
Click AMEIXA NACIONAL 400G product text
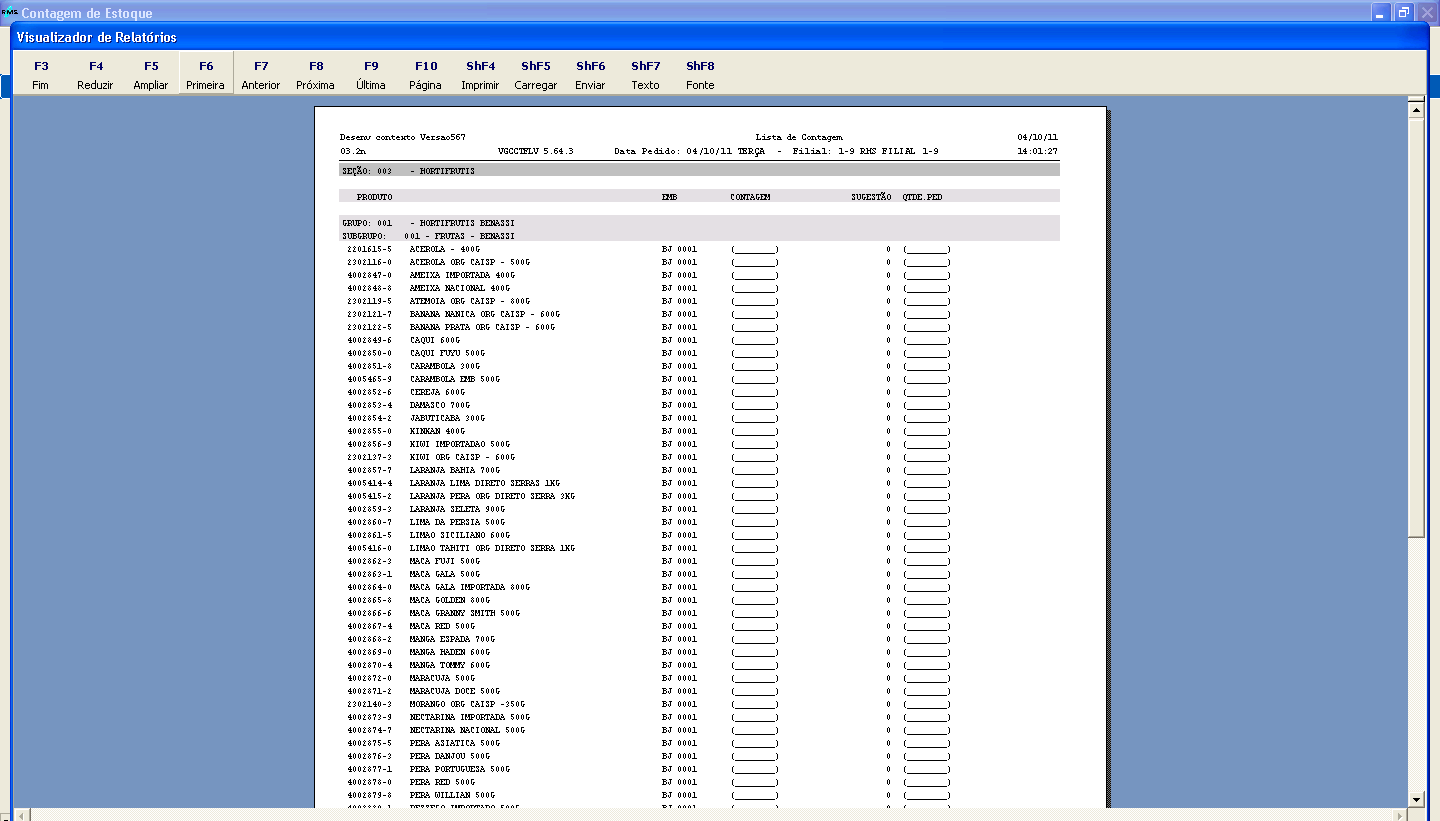coord(459,288)
